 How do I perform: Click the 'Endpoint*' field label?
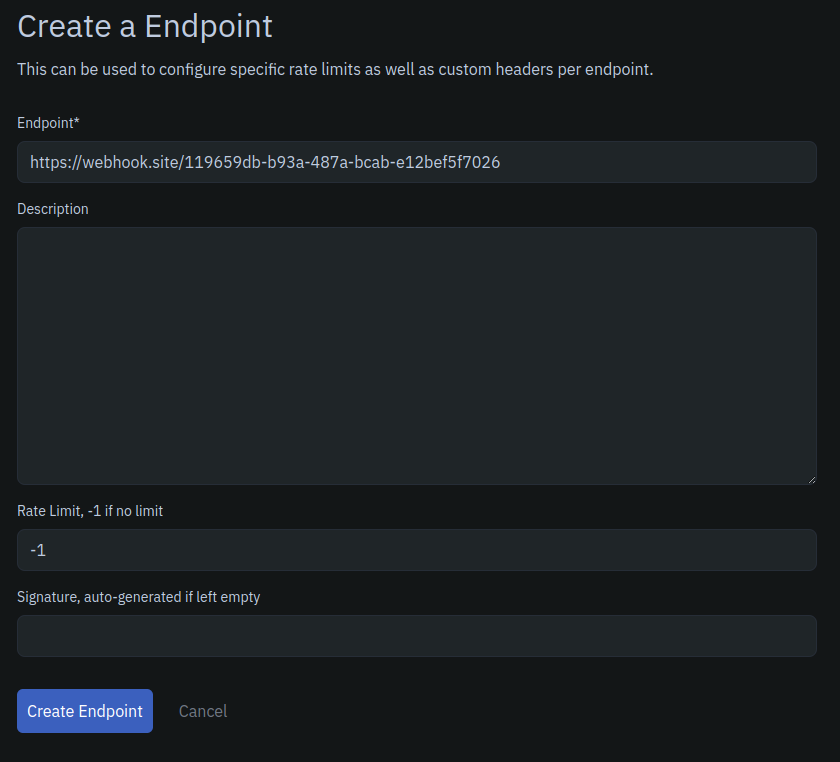click(x=48, y=122)
